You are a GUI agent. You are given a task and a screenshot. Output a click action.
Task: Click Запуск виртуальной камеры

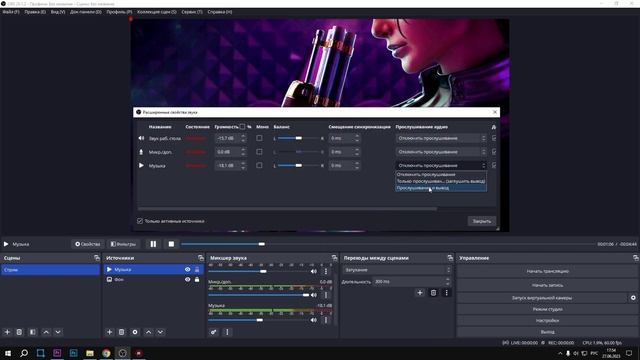pyautogui.click(x=542, y=298)
